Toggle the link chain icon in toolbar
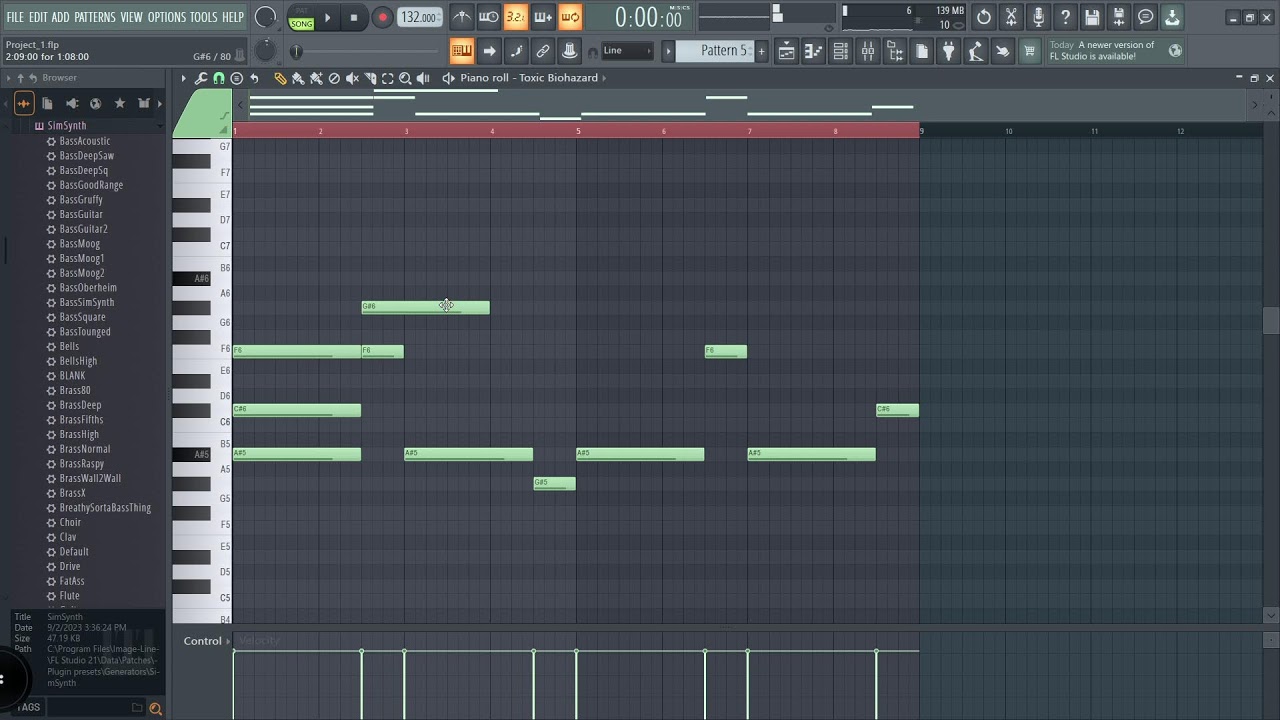Screen dimensions: 1280x720 (x=542, y=51)
